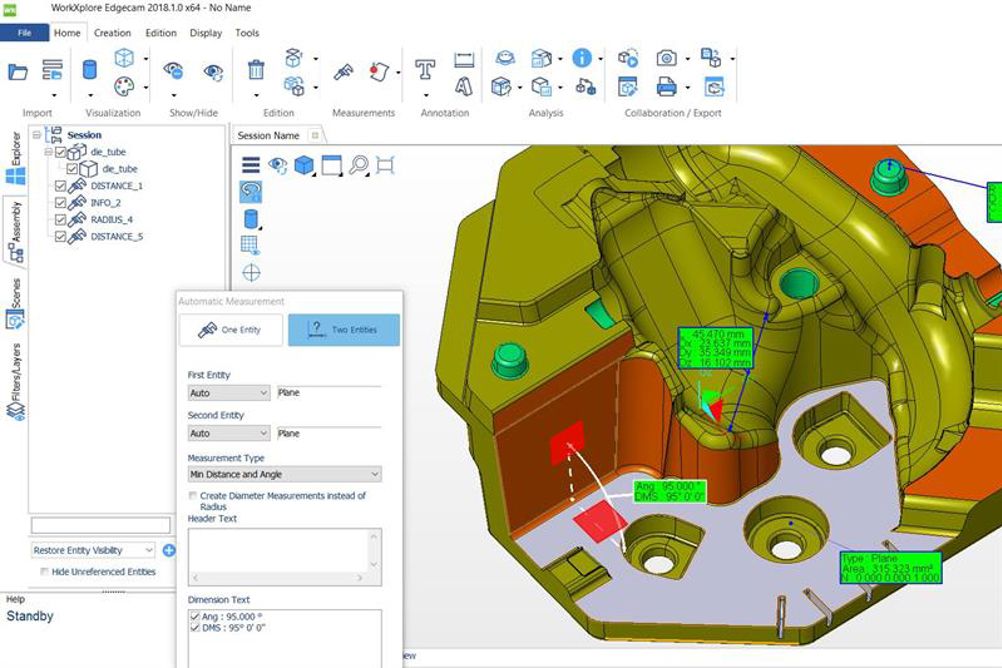Open the Filters/Layers side panel tab
Viewport: 1002px width, 668px height.
(15, 381)
